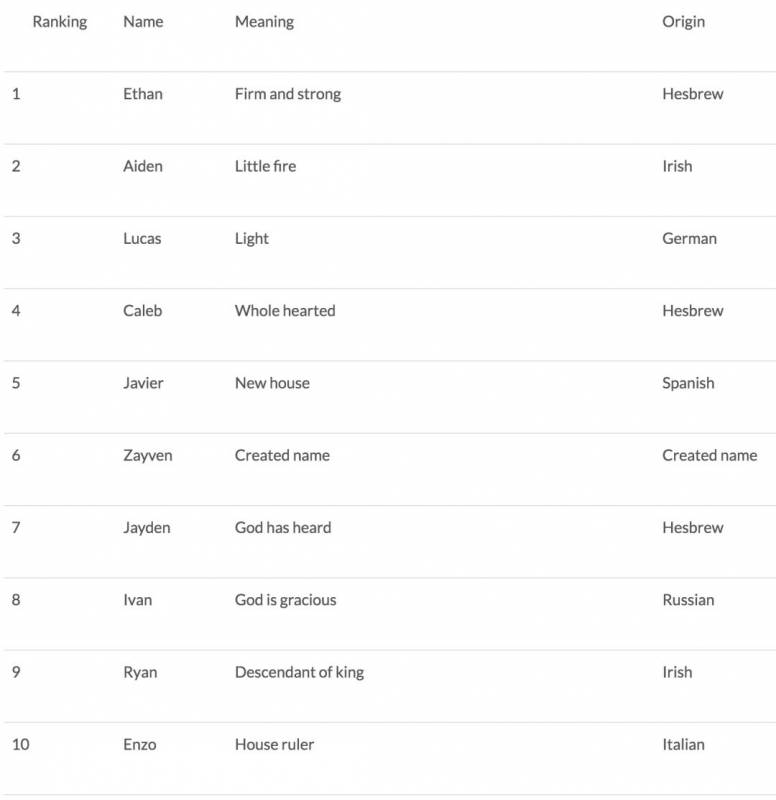Click the 'Little fire' meaning cell
Image resolution: width=776 pixels, height=800 pixels.
point(265,166)
